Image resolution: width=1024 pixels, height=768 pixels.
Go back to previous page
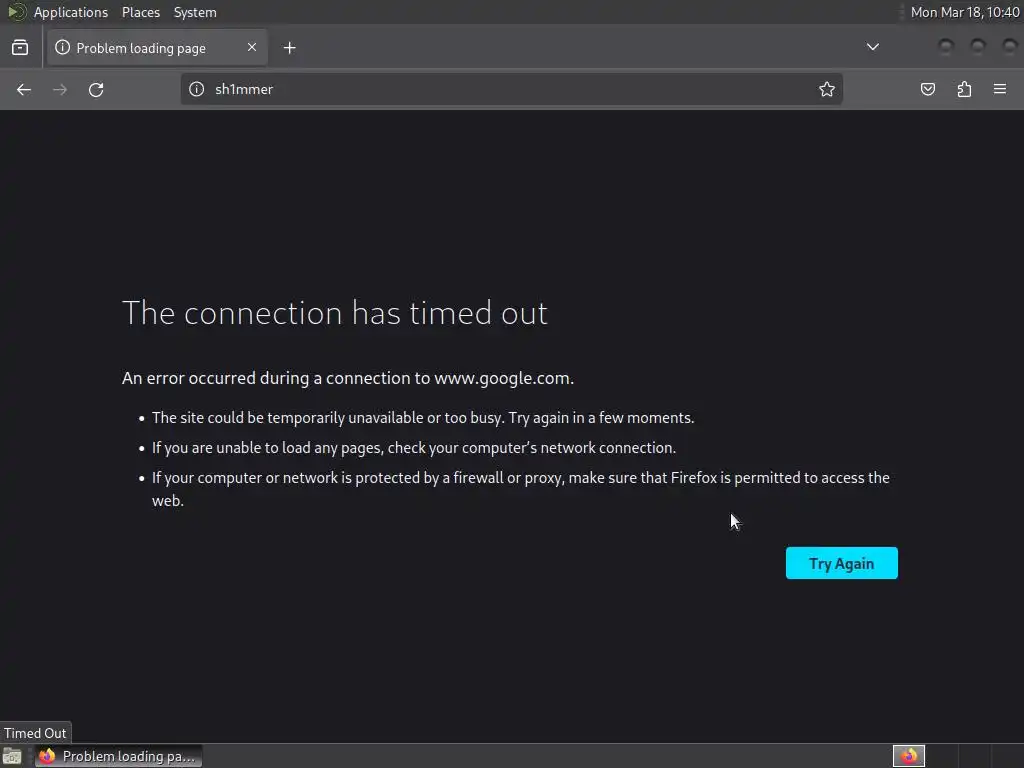pos(24,89)
